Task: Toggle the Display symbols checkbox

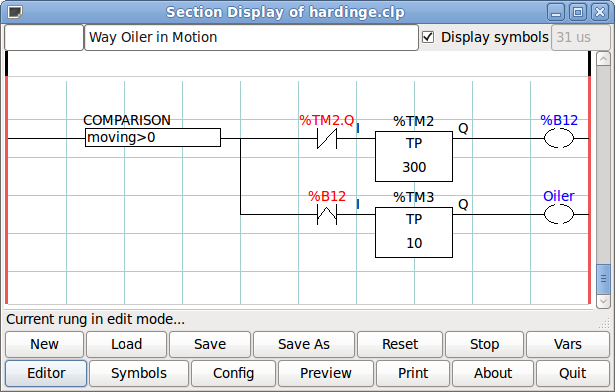Action: 428,37
